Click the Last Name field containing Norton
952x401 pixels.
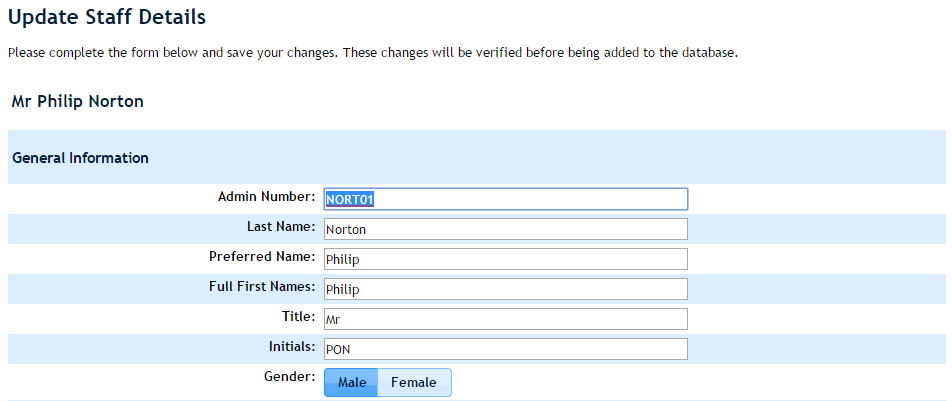click(x=506, y=229)
